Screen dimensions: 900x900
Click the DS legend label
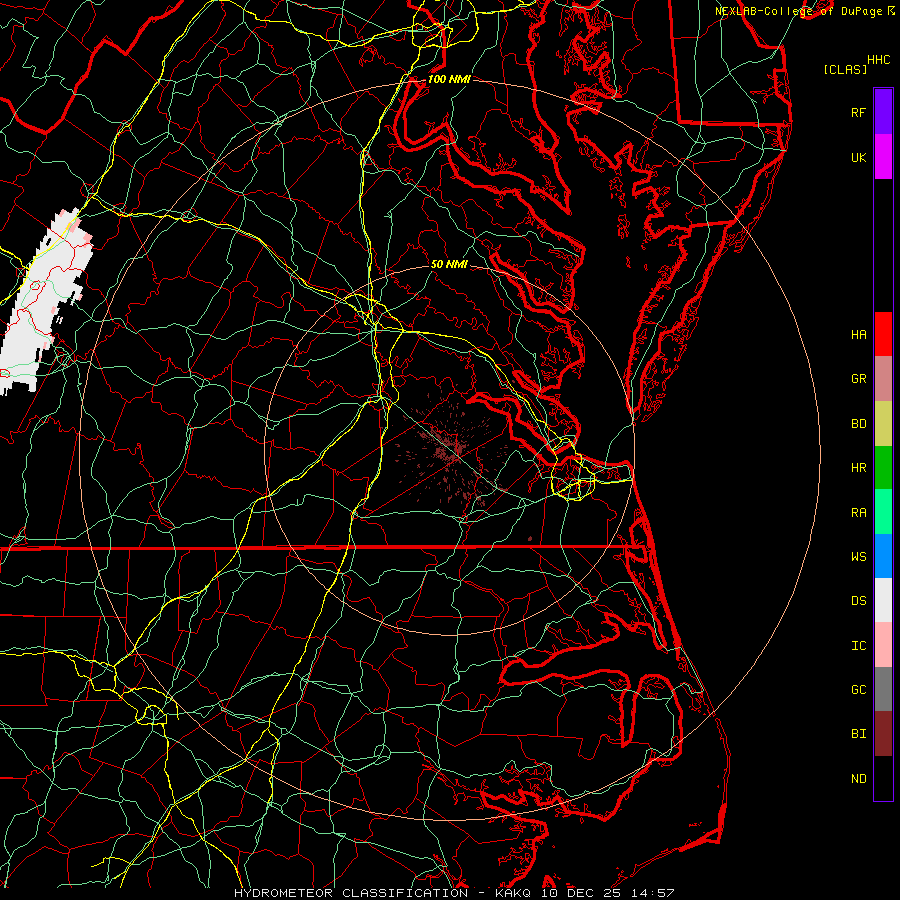click(858, 601)
